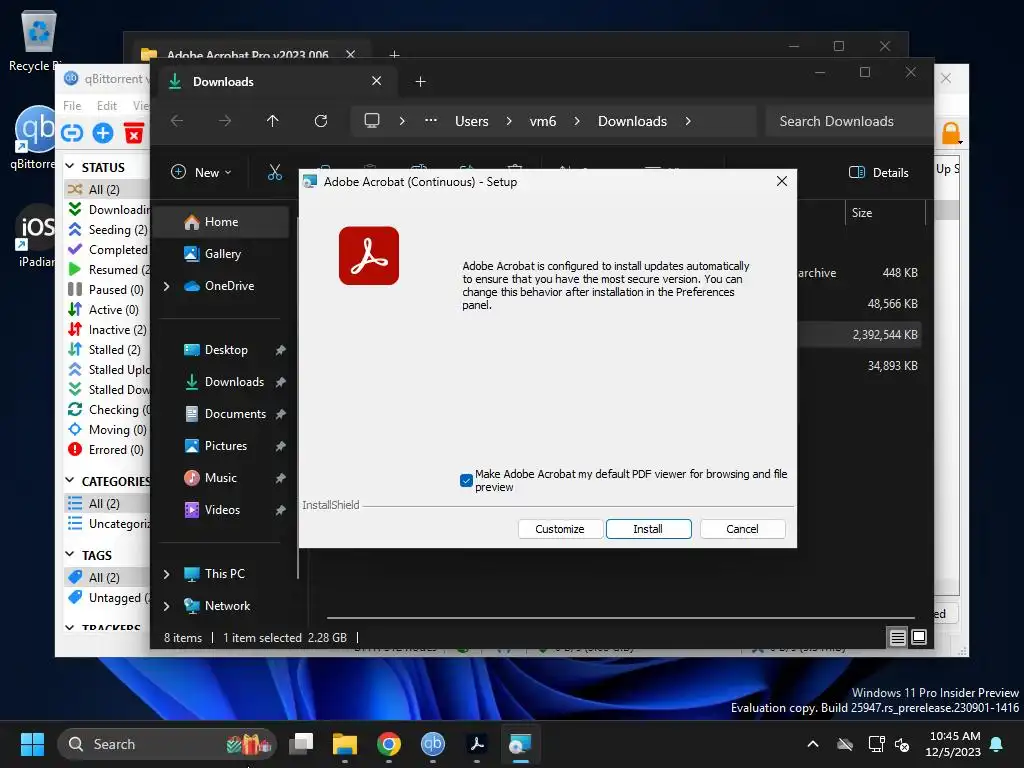Add a new File Explorer tab
Screen dimensions: 1024x768
pyautogui.click(x=421, y=82)
